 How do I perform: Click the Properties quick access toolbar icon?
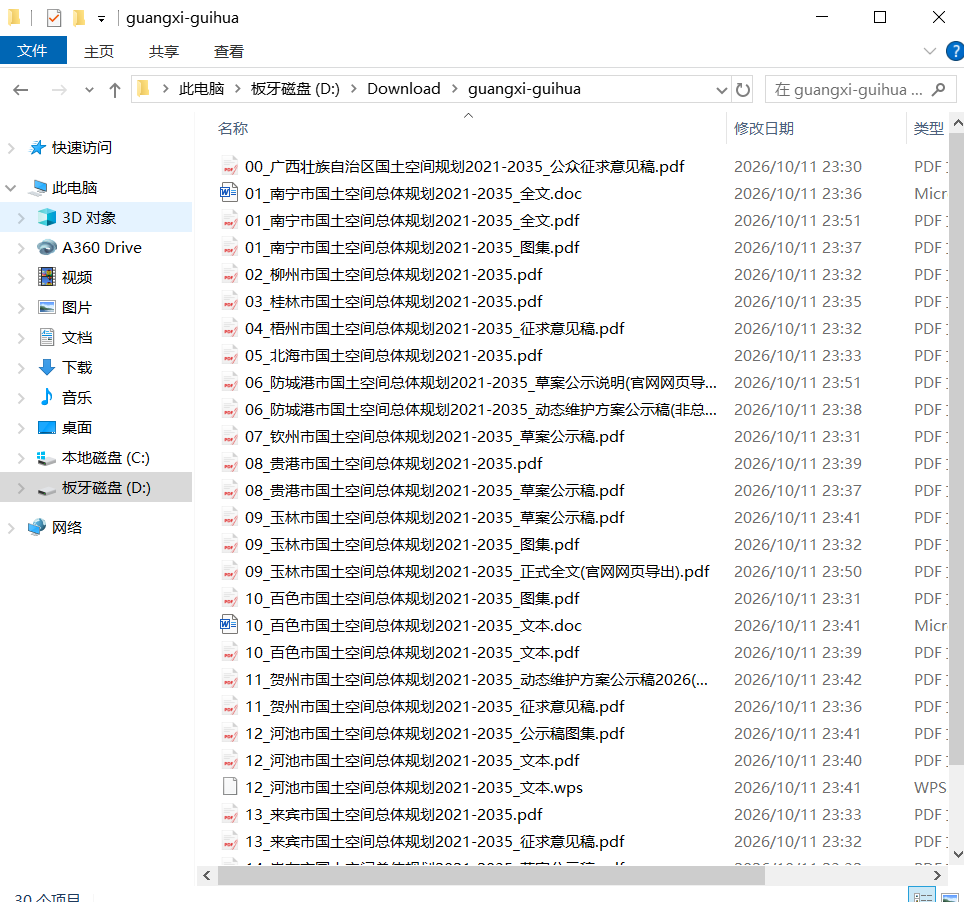pyautogui.click(x=54, y=18)
